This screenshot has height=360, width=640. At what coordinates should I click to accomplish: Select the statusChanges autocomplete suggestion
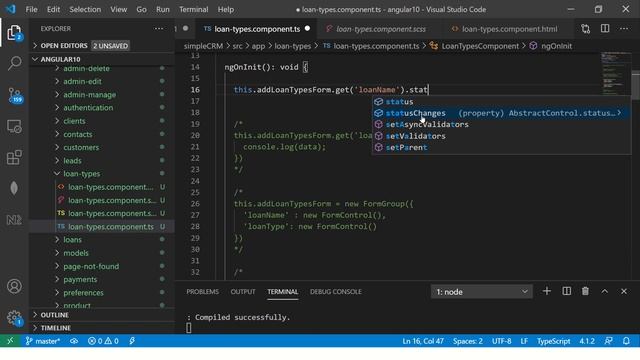(x=501, y=113)
